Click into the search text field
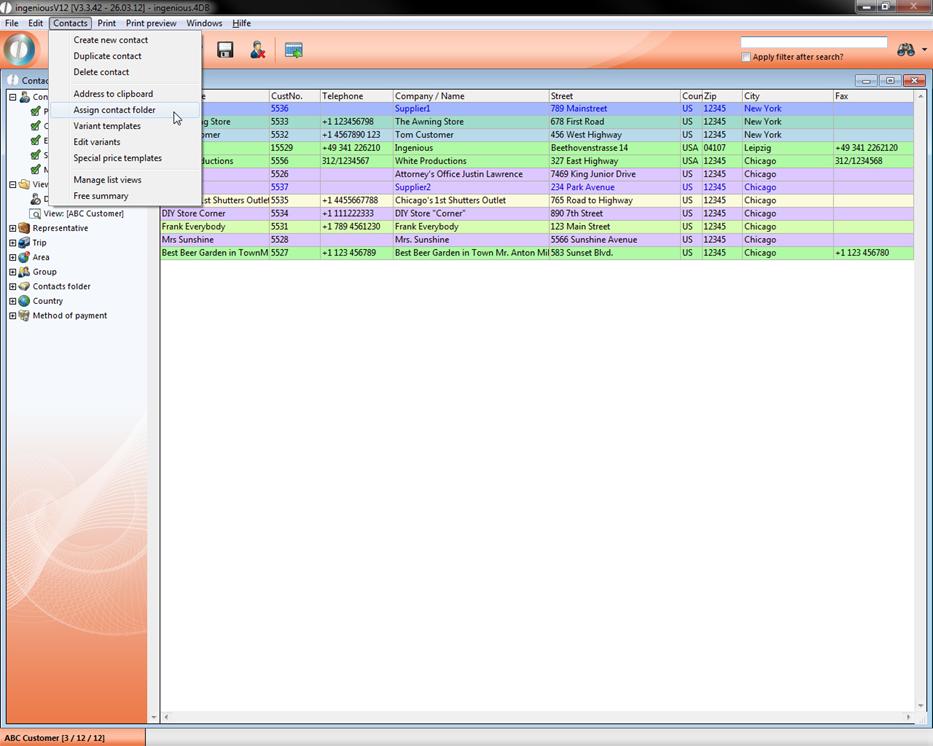 click(813, 42)
